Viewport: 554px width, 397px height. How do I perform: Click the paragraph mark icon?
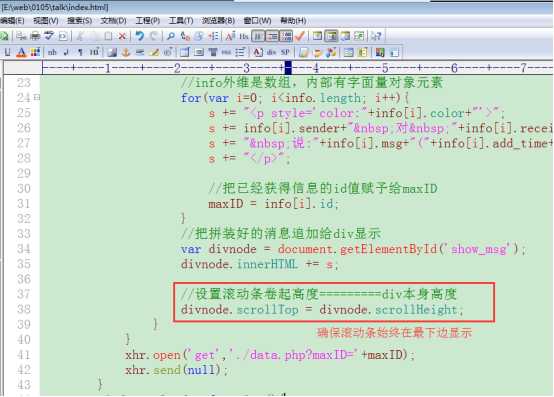tap(80, 53)
